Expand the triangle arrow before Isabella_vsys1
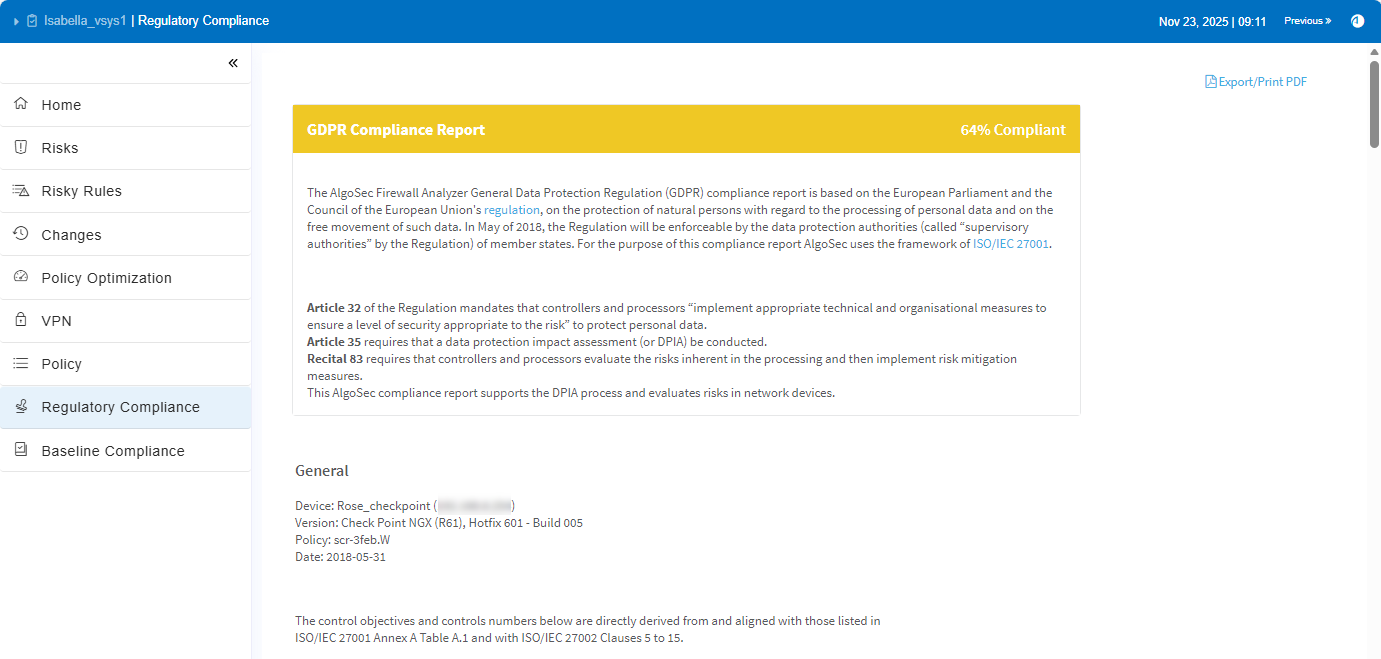 click(16, 21)
